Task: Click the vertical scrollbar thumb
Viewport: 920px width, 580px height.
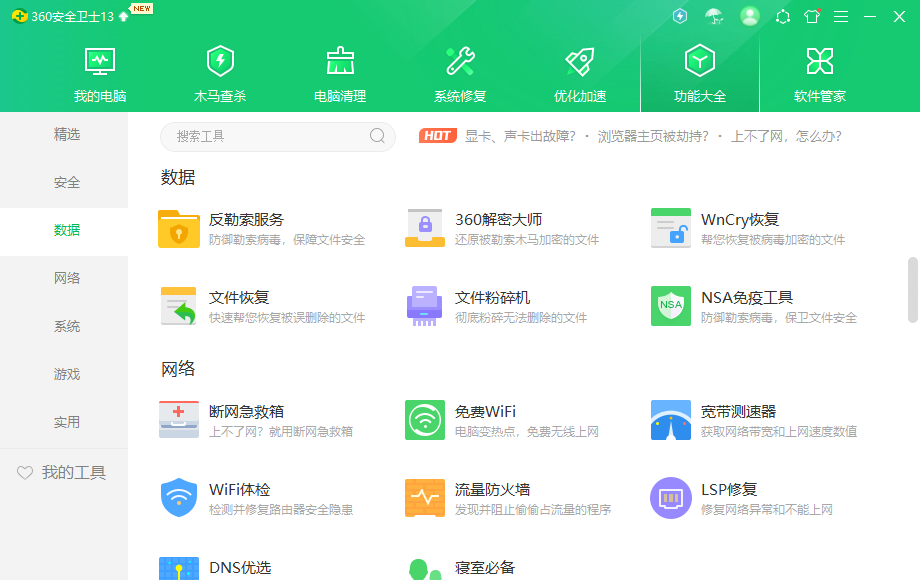Action: (x=912, y=290)
